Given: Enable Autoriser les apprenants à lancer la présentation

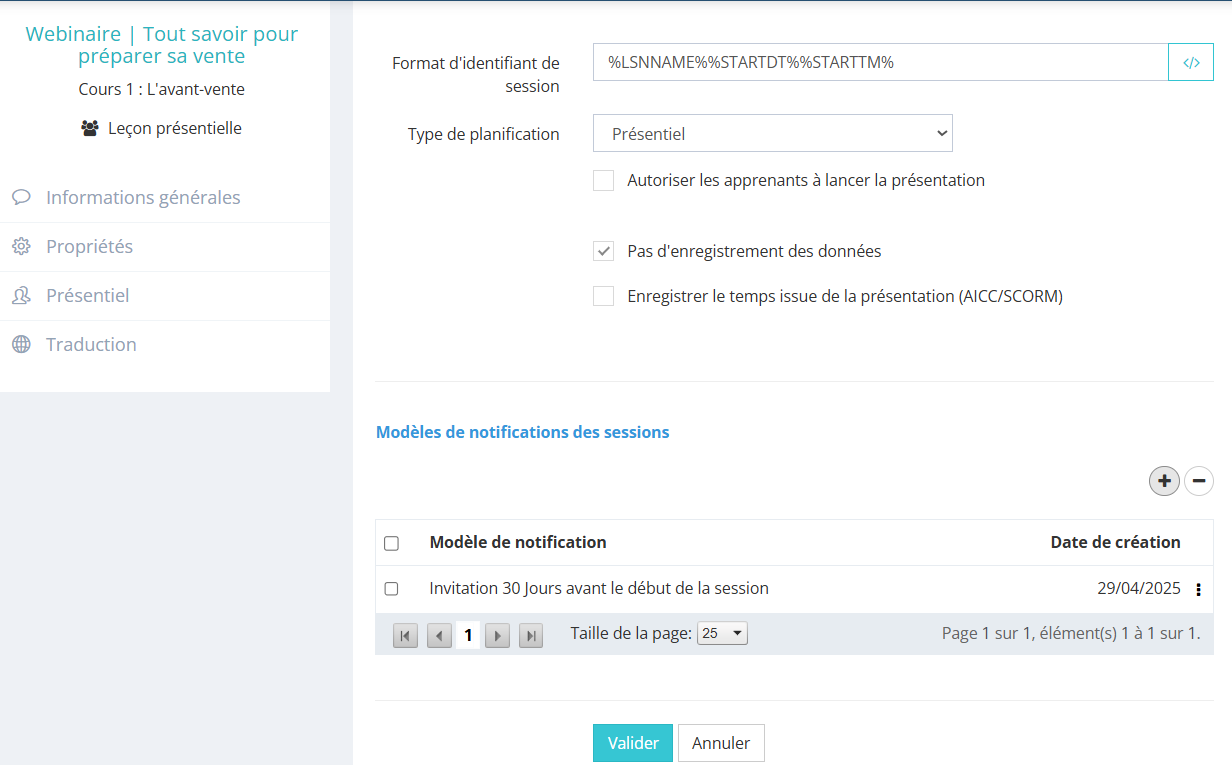Looking at the screenshot, I should [603, 181].
